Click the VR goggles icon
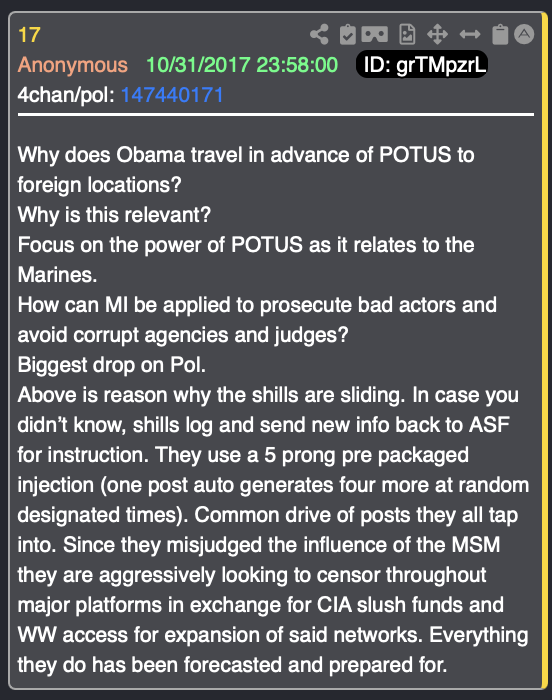This screenshot has height=700, width=552. [374, 34]
